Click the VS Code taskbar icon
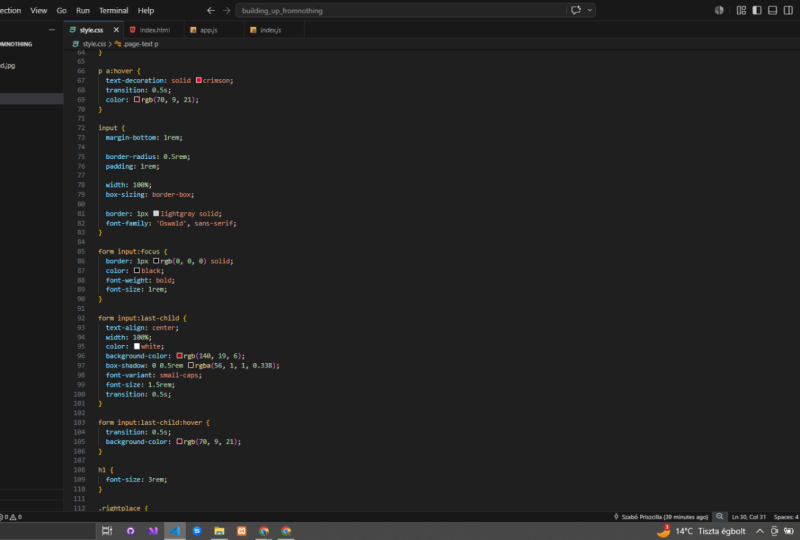Image resolution: width=800 pixels, height=540 pixels. click(175, 531)
